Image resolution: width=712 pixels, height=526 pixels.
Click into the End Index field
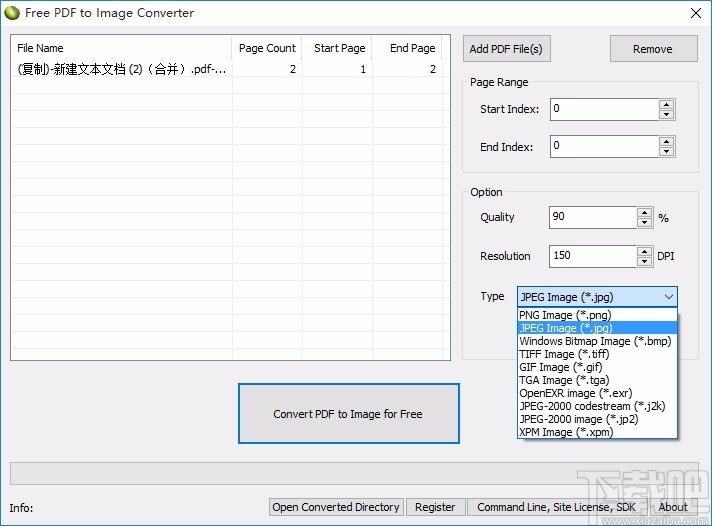click(604, 146)
